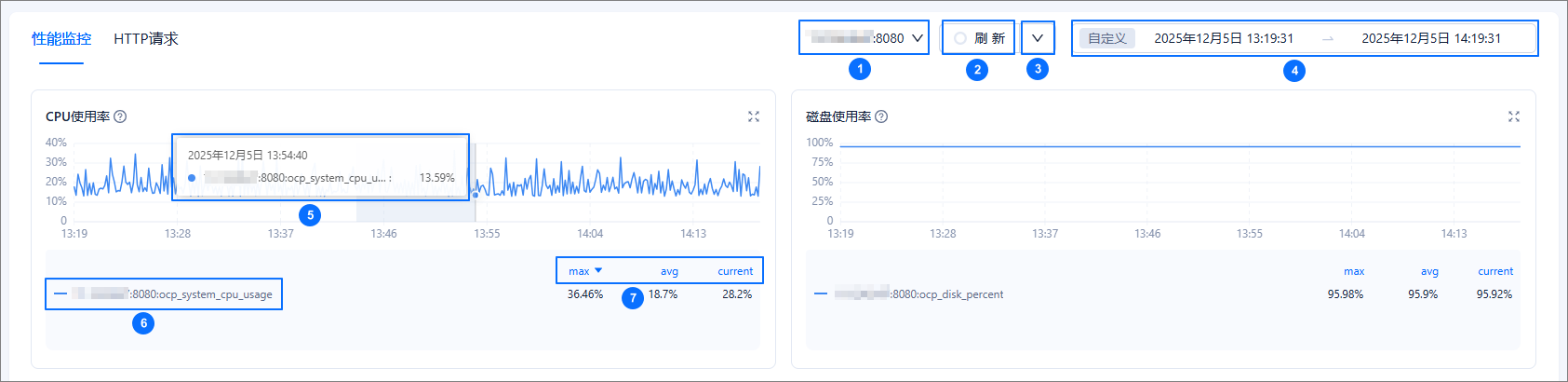Sort disk legend by avg column
This screenshot has width=1568, height=382.
pos(1429,271)
